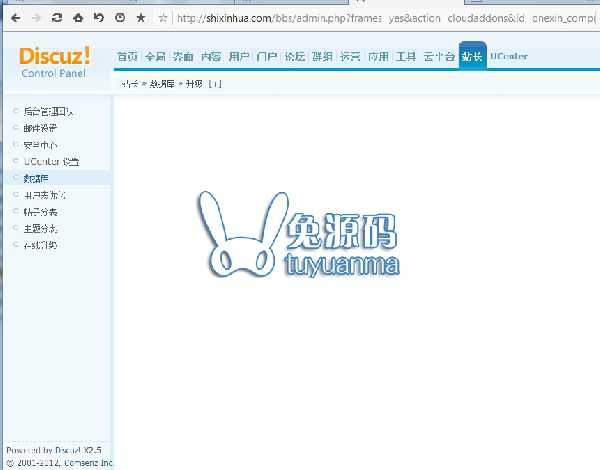Open the favorites solid star icon
This screenshot has width=600, height=470.
pos(141,18)
